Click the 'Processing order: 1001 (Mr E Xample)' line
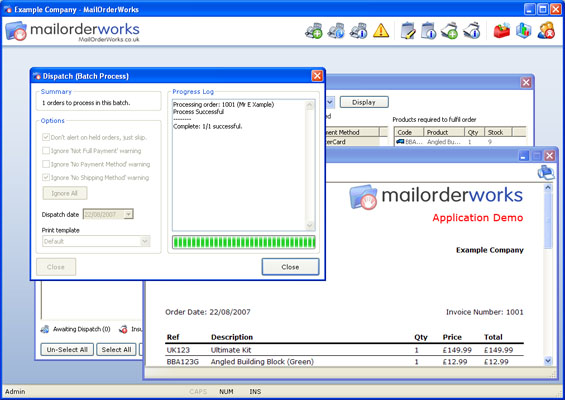 click(223, 105)
